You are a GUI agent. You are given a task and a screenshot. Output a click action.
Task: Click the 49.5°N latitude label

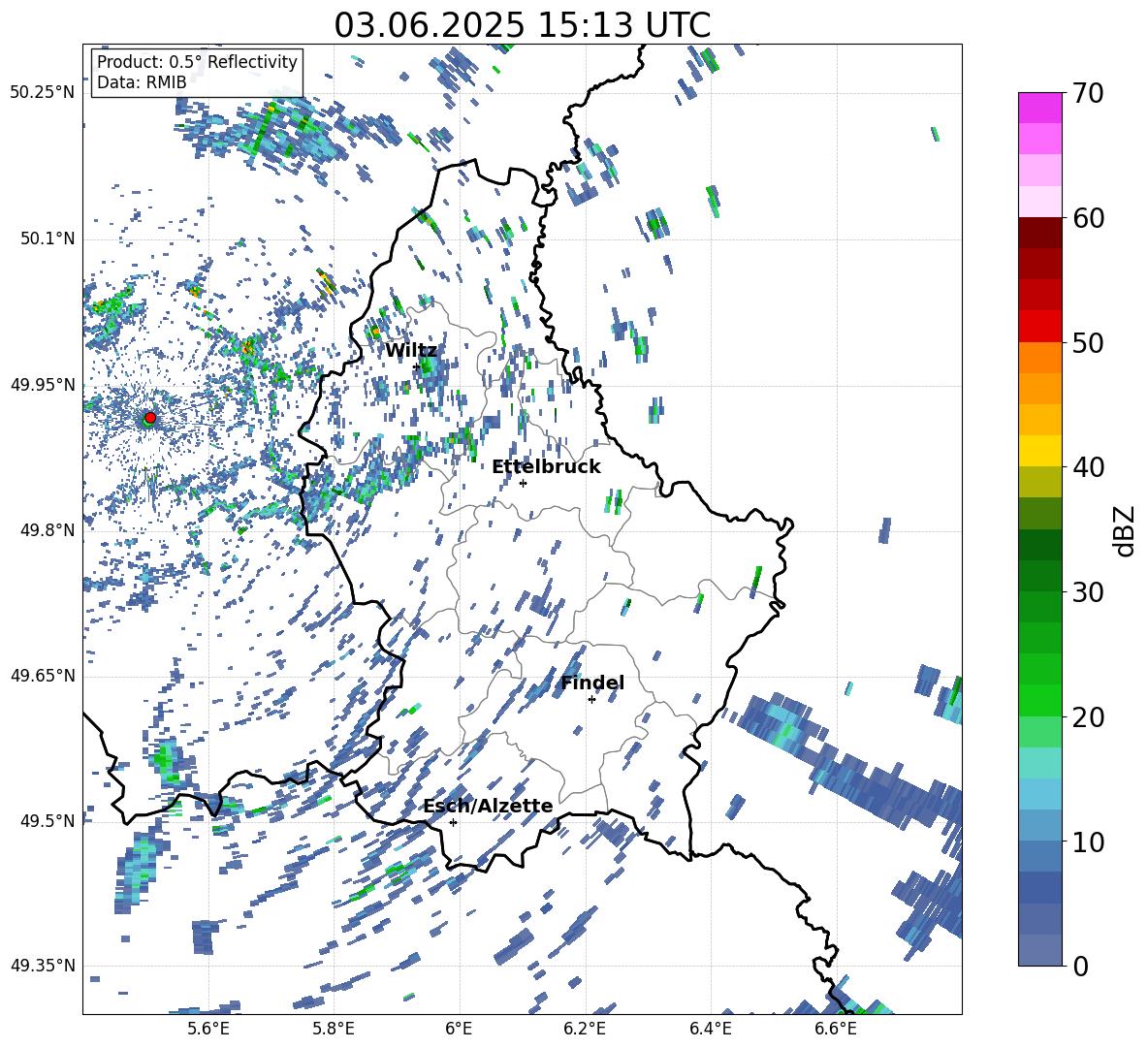click(x=48, y=820)
